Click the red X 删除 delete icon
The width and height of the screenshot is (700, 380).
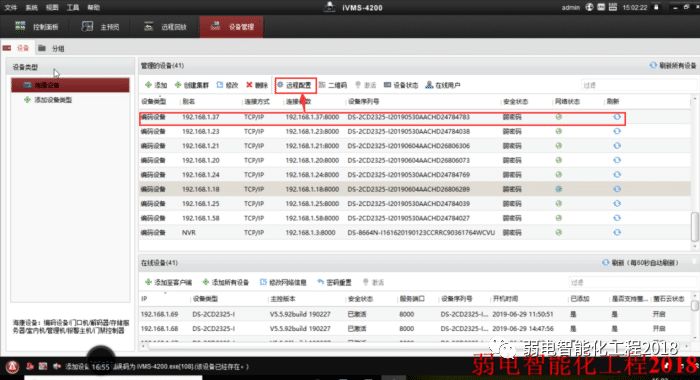click(249, 85)
